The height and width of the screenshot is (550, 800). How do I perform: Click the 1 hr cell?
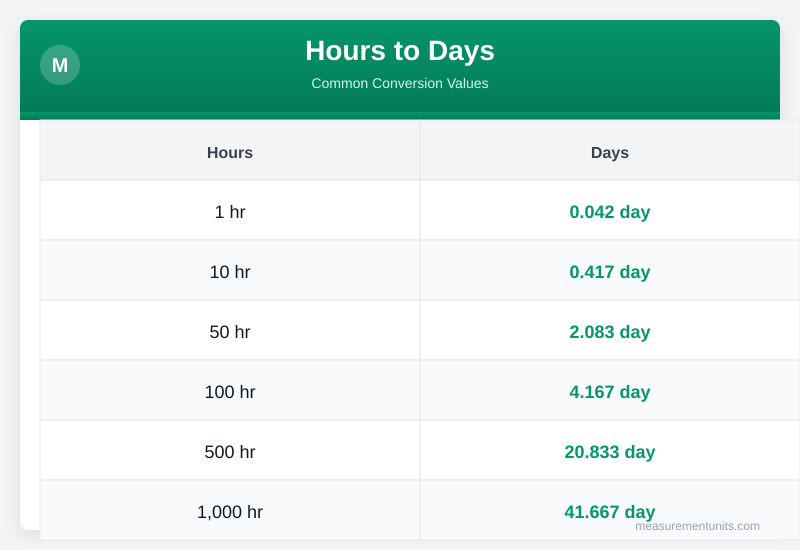[230, 210]
